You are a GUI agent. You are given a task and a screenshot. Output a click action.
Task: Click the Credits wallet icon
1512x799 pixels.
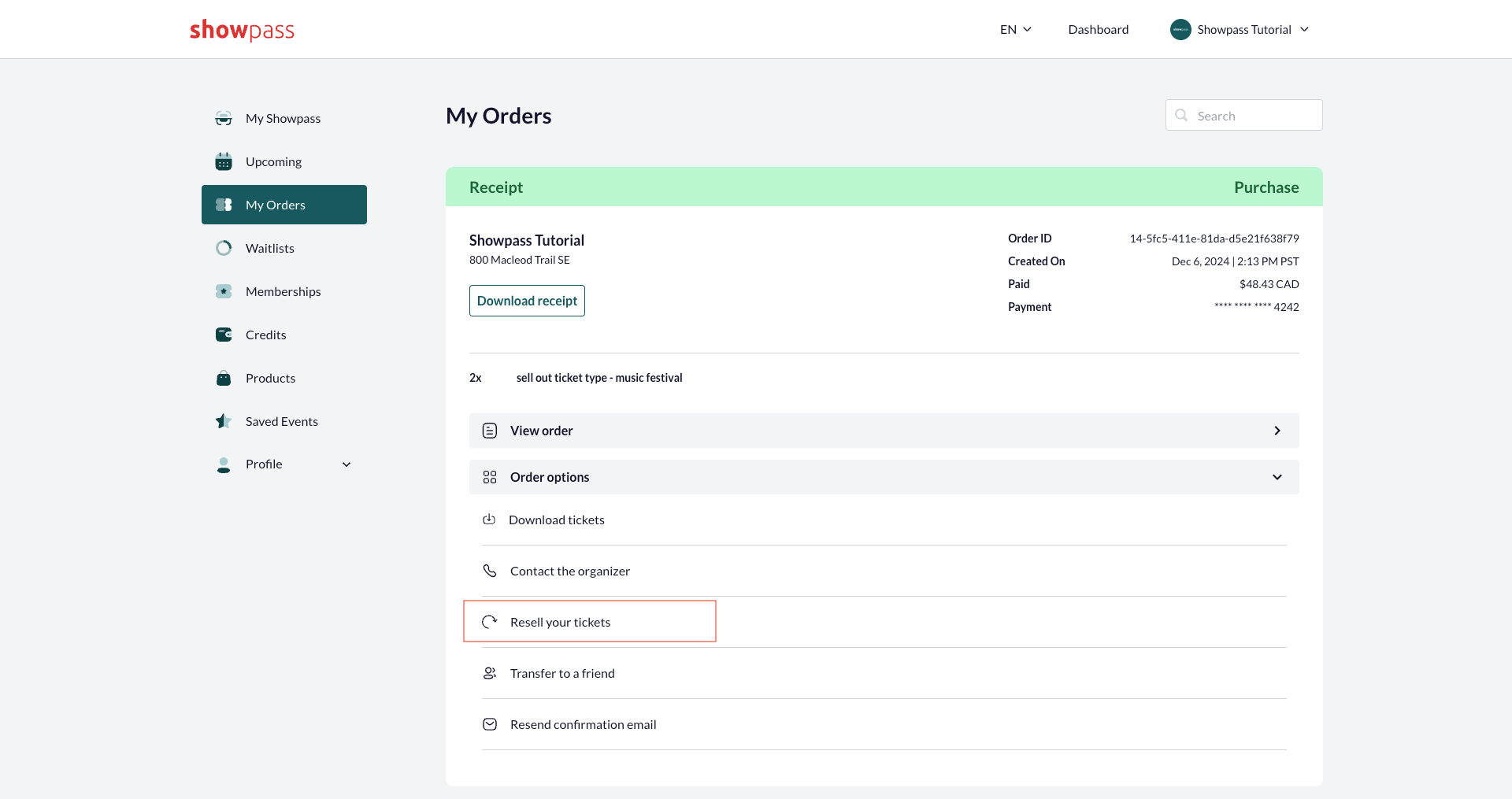224,335
